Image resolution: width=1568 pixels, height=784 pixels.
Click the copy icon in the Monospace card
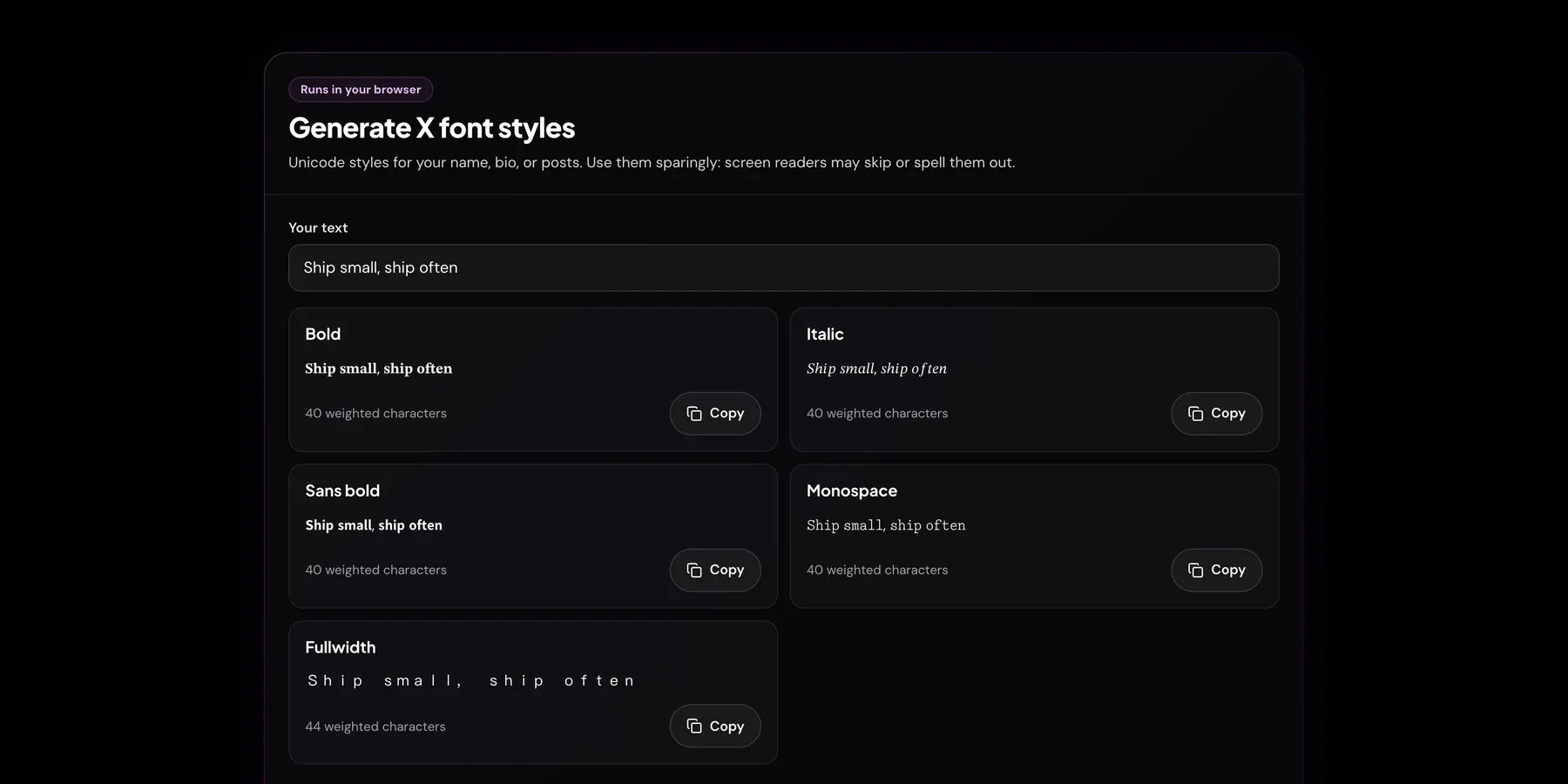click(x=1195, y=570)
